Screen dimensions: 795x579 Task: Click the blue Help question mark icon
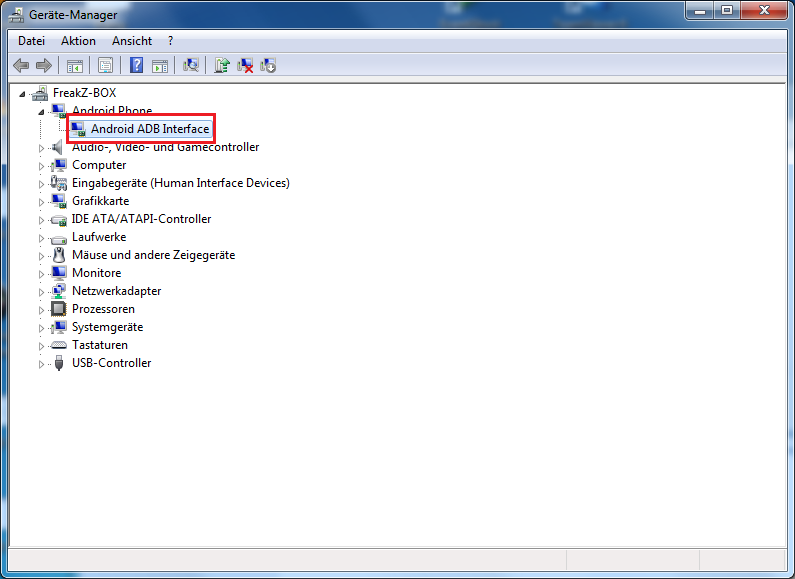136,65
